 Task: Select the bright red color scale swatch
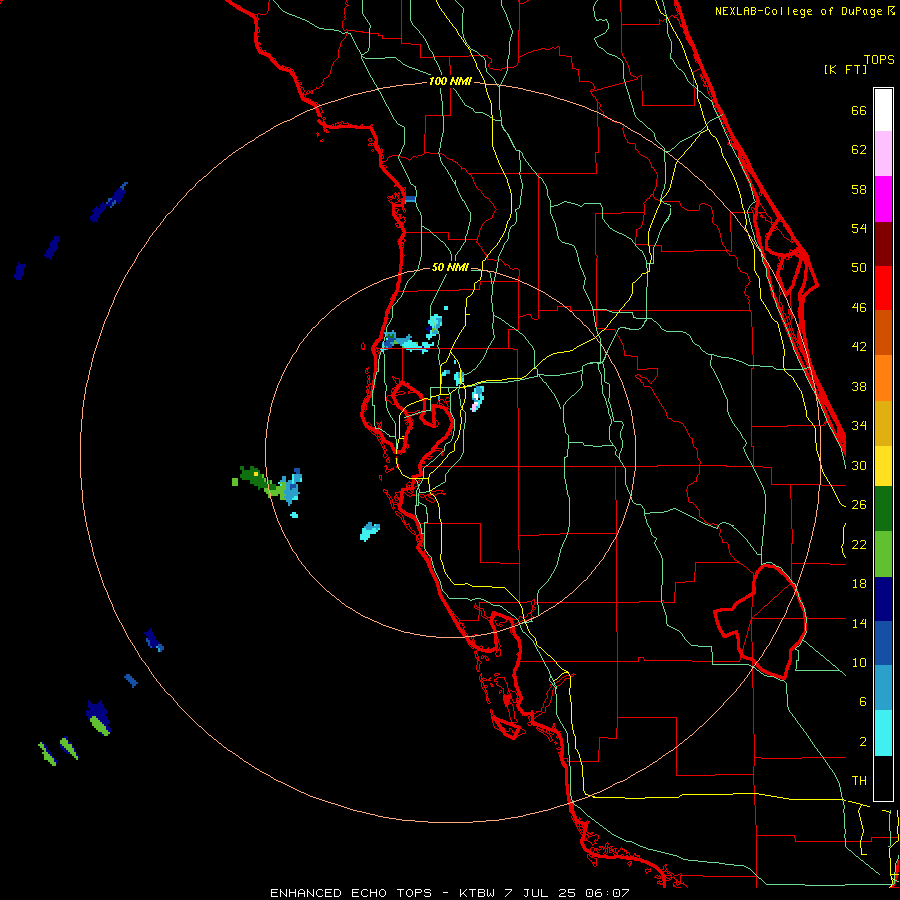(x=883, y=288)
